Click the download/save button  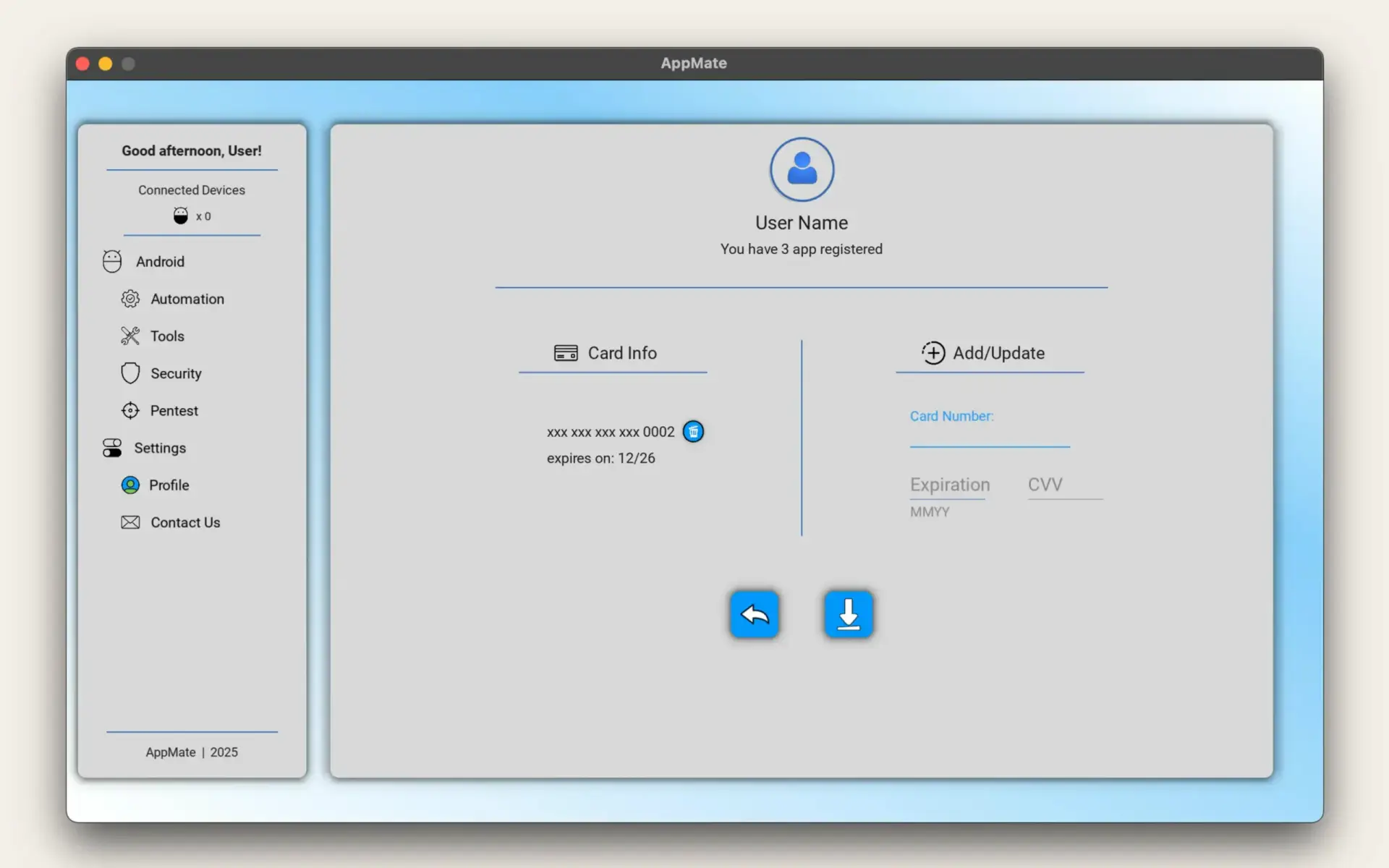tap(849, 614)
